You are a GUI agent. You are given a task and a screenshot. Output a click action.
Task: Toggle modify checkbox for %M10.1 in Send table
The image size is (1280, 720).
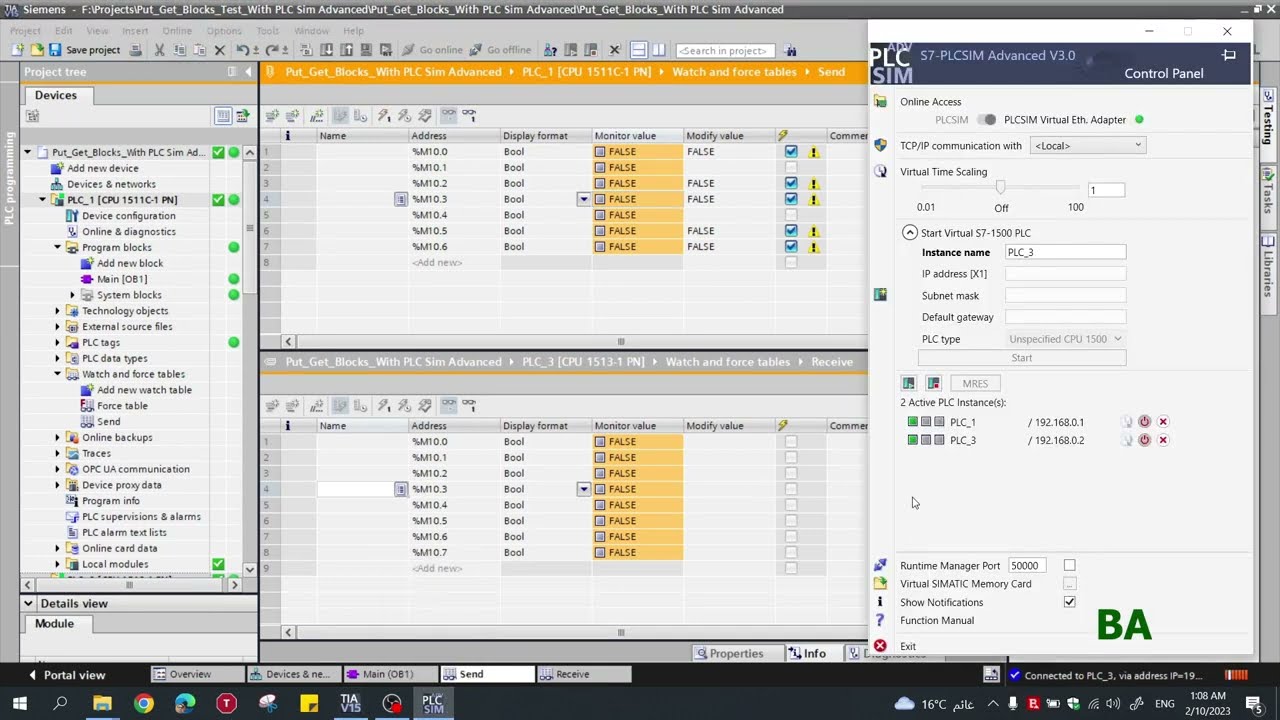(x=791, y=168)
